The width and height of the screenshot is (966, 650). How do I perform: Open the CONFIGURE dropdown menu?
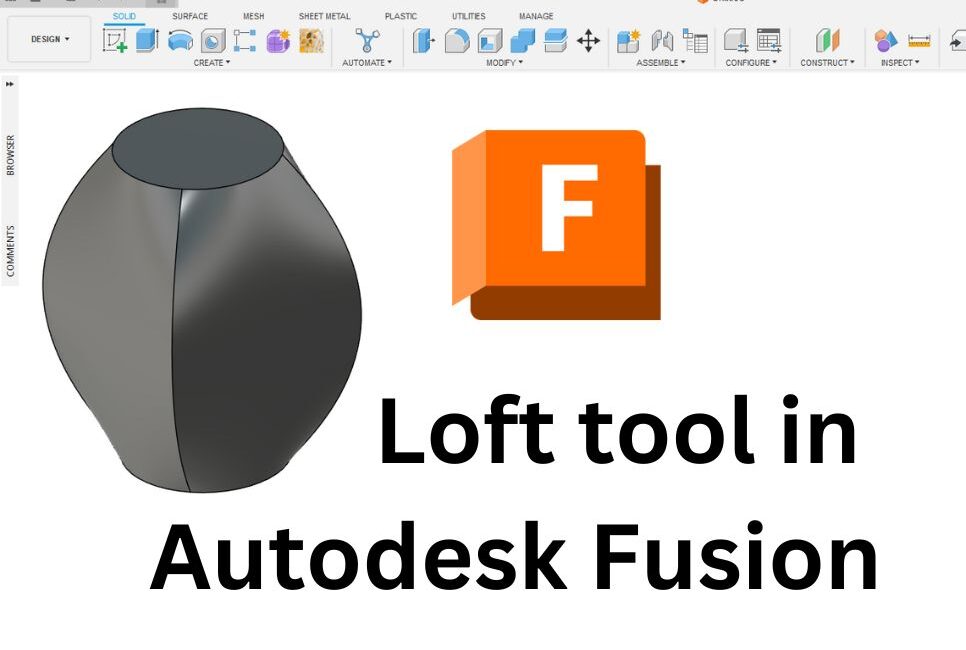point(751,63)
